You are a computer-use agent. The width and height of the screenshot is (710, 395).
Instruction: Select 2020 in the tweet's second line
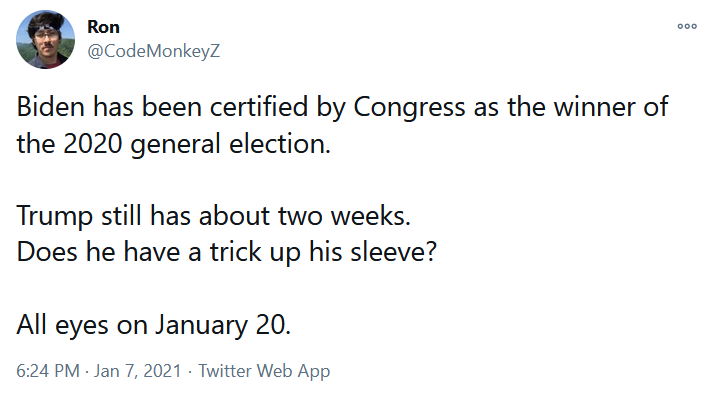(93, 144)
